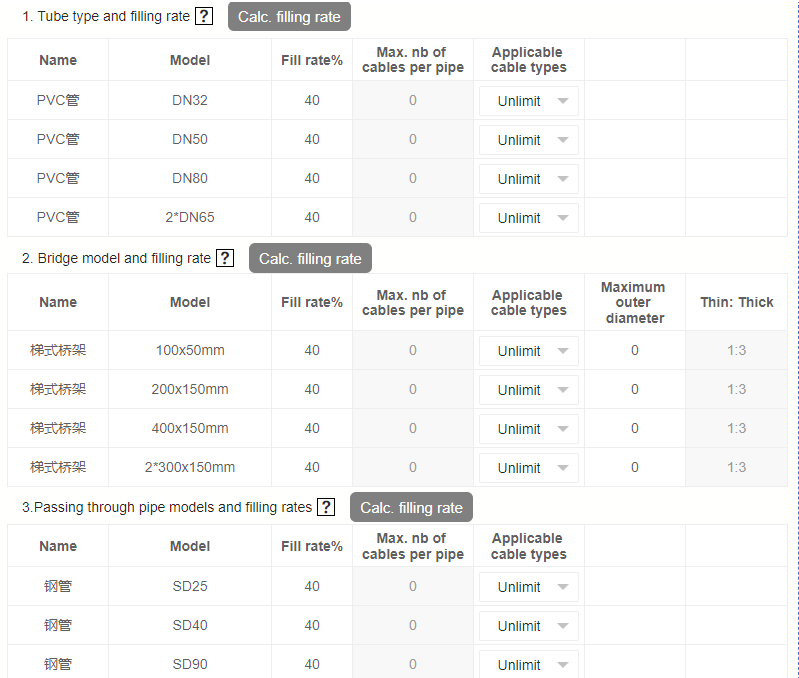This screenshot has width=799, height=678.
Task: Click help icon beside Bridge model heading
Action: coord(225,258)
